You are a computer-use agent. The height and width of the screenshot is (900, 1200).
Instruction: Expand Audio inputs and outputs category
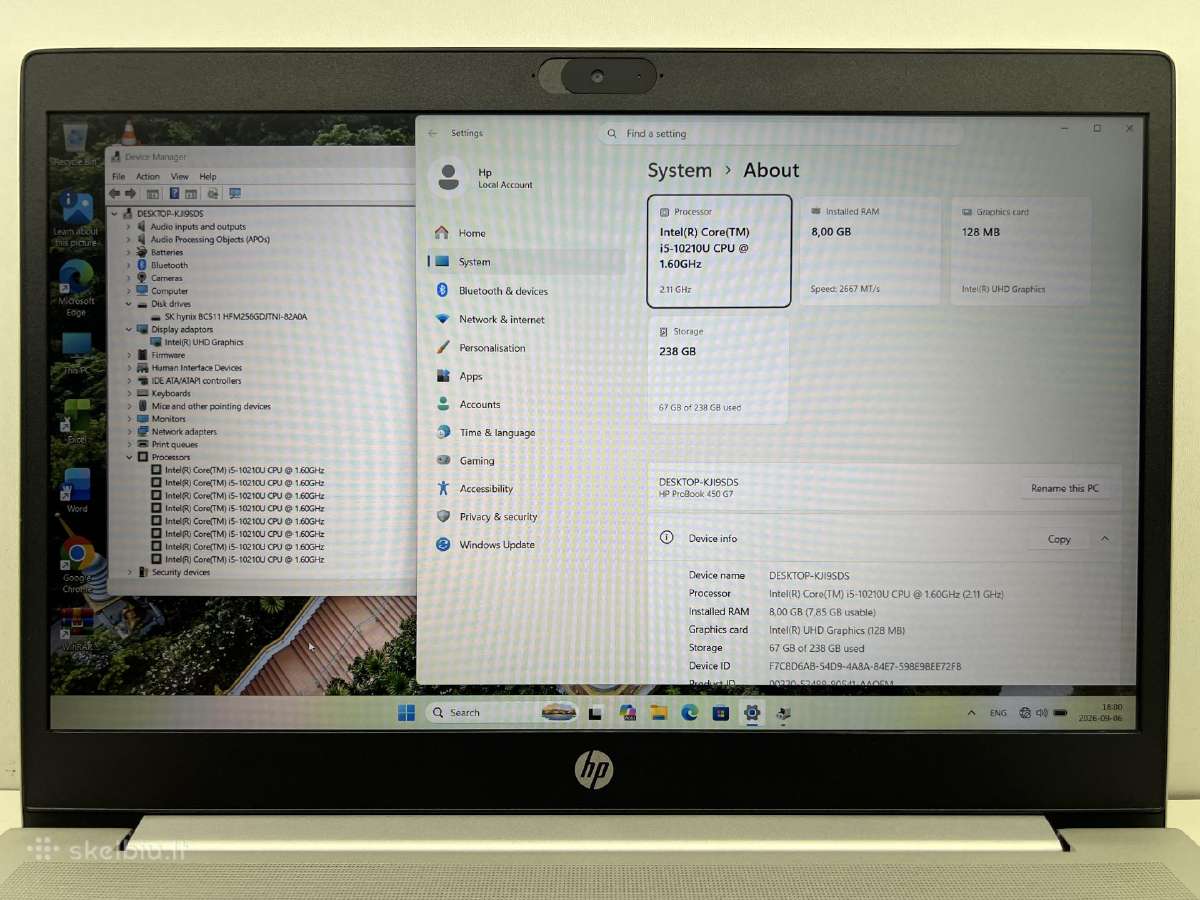(129, 227)
